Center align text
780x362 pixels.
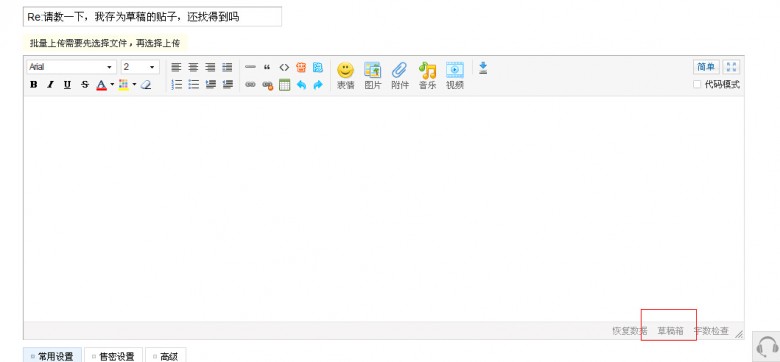[x=193, y=68]
